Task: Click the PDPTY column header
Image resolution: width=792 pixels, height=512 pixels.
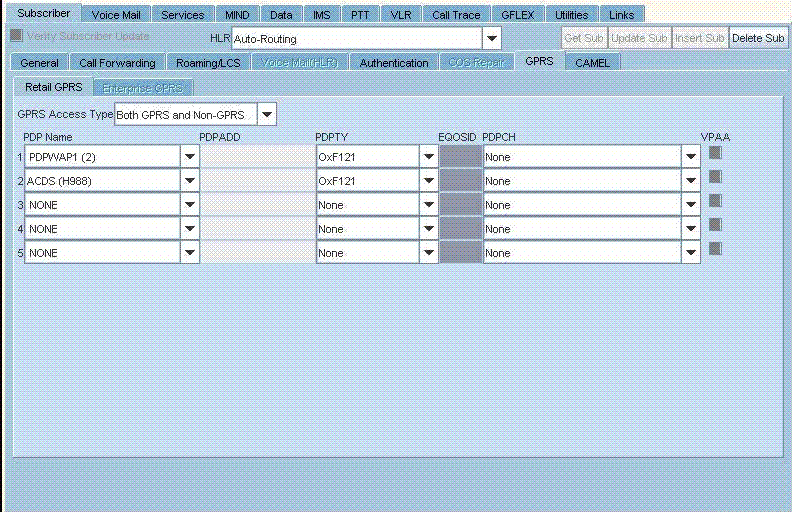Action: (x=331, y=137)
